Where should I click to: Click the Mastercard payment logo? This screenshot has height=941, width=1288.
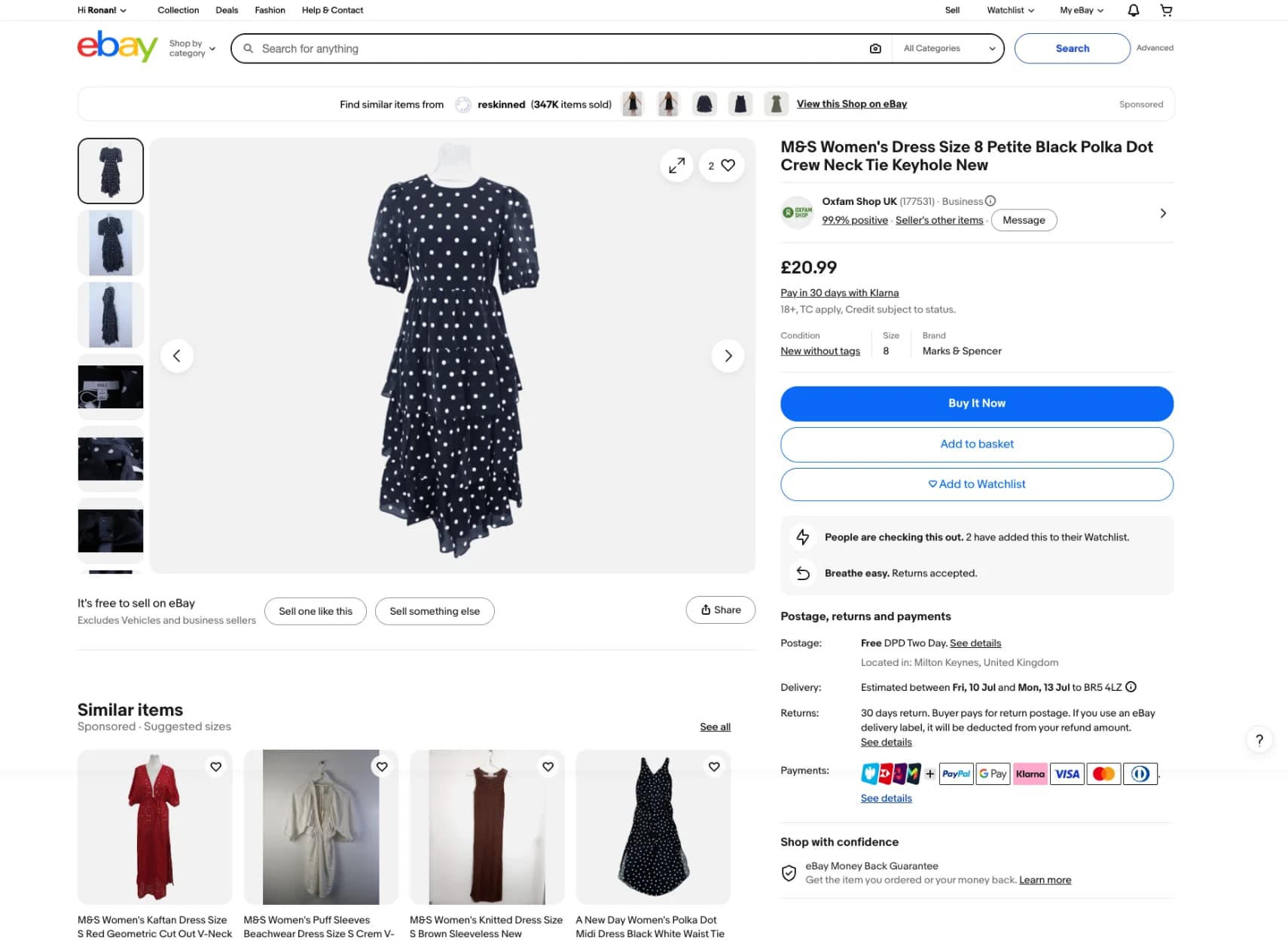(1103, 774)
